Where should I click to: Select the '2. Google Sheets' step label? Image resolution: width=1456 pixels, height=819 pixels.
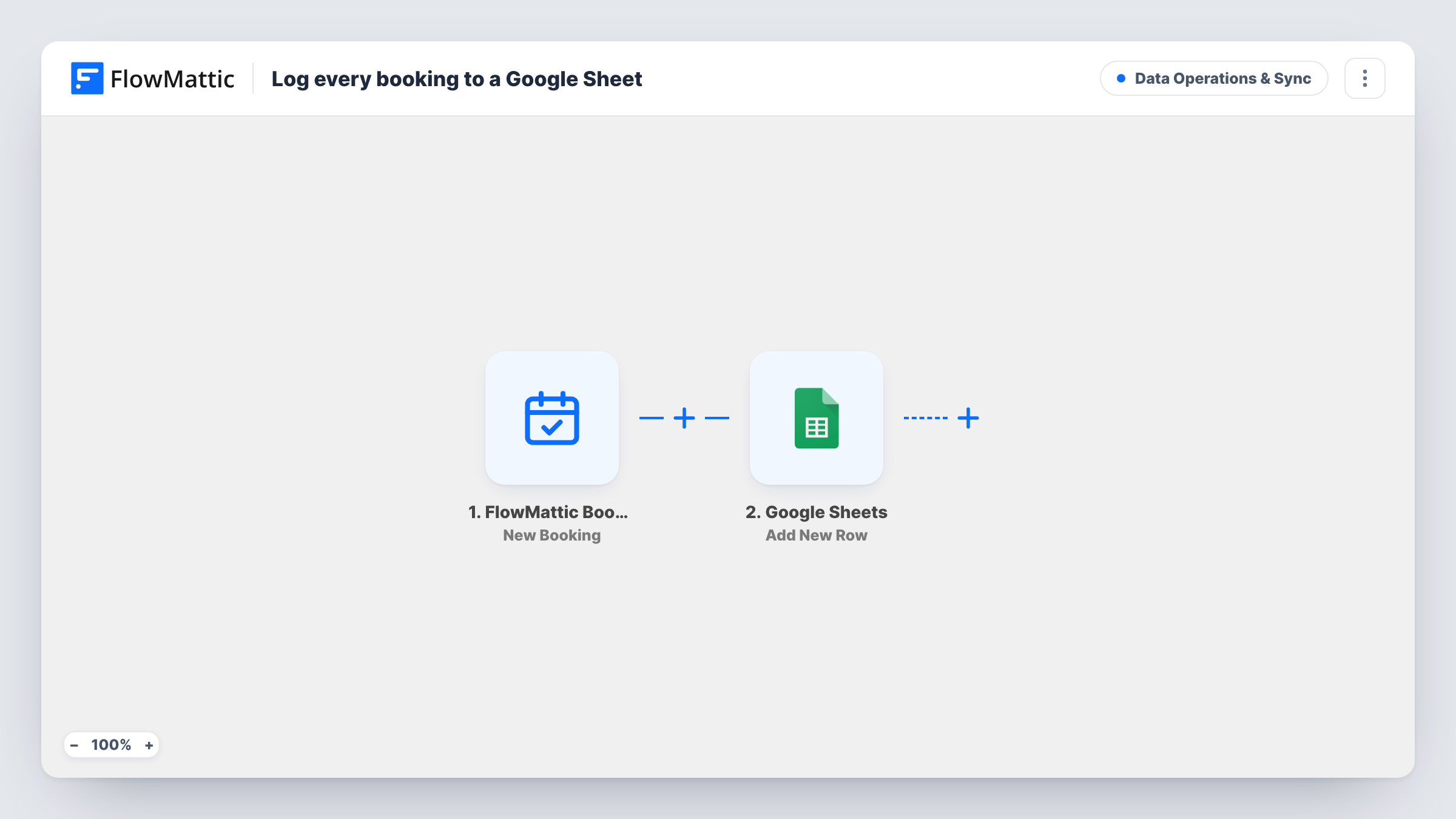(x=817, y=512)
